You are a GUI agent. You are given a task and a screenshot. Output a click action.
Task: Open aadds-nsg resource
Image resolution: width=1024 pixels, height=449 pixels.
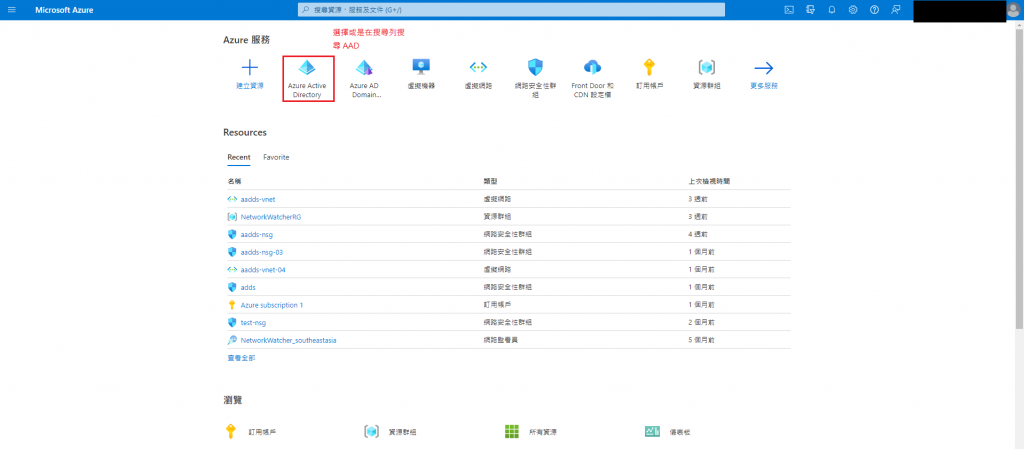257,234
